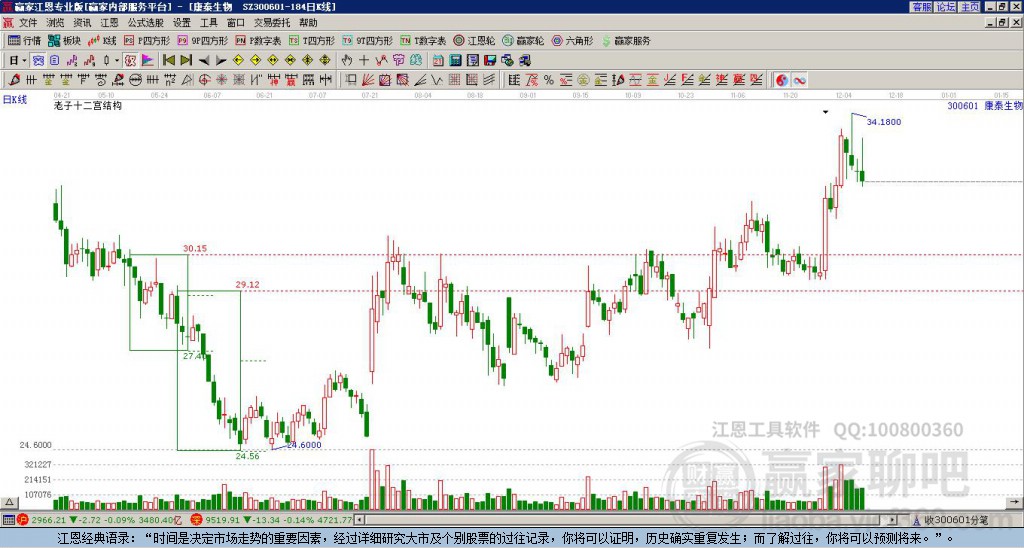Screen dimensions: 1024x548
Task: Open the 客服 customer service link
Action: point(921,7)
